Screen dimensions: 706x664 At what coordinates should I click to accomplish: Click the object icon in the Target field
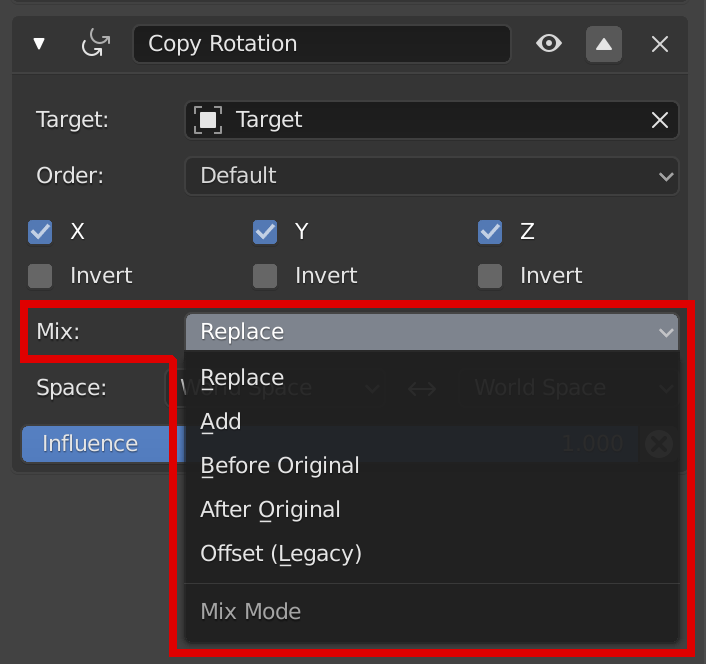pyautogui.click(x=208, y=120)
